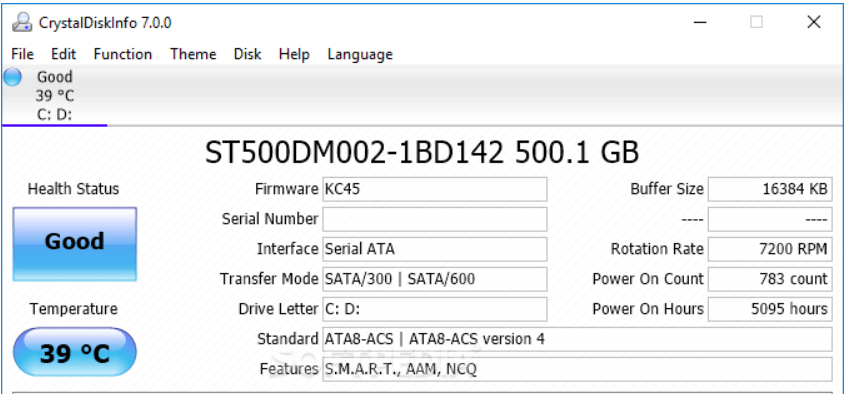
Task: Select the C: D: disk tab
Action: (54, 96)
